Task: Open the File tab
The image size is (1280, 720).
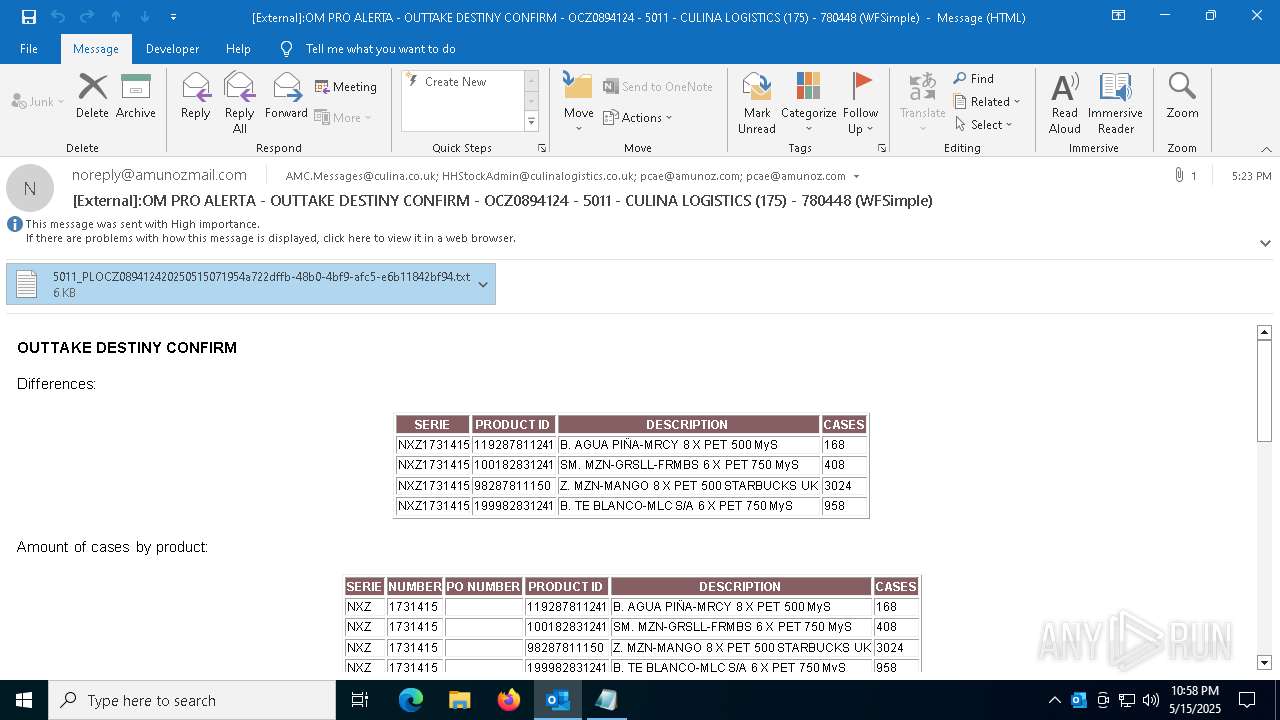Action: [x=29, y=49]
